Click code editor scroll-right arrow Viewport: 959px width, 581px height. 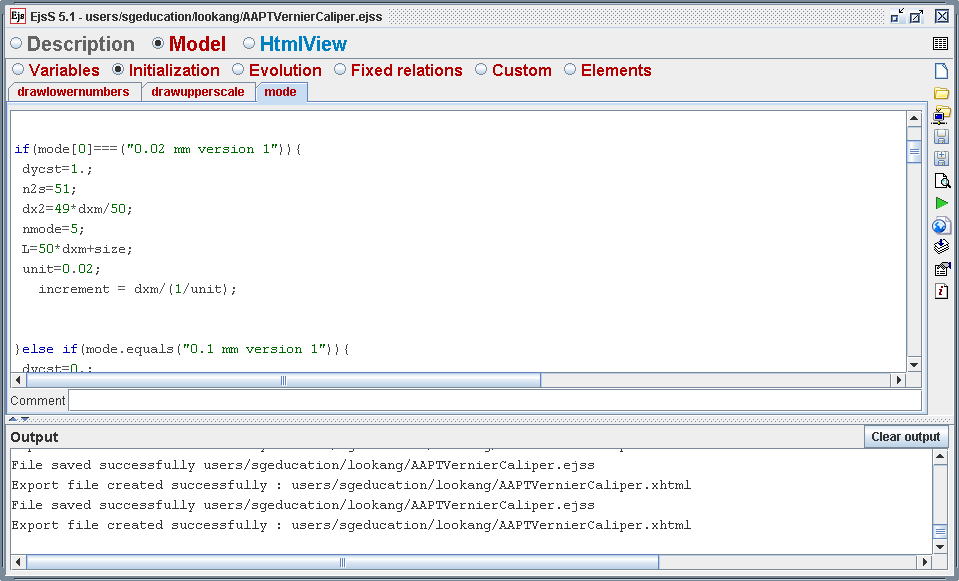[898, 380]
